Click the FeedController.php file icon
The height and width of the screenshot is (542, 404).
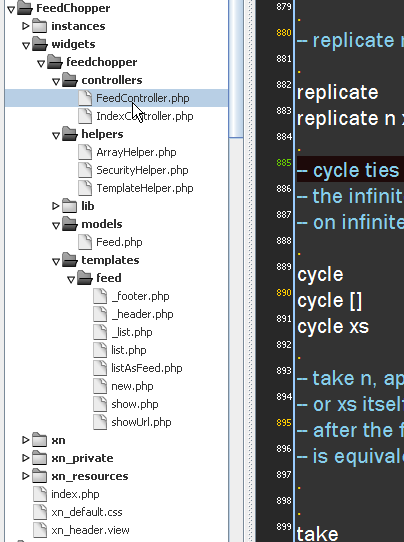85,98
